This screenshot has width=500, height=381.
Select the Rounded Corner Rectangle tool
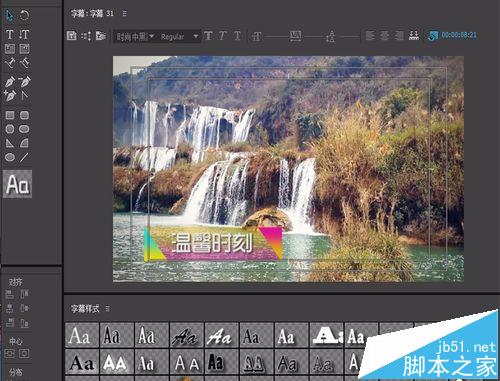pyautogui.click(x=24, y=115)
